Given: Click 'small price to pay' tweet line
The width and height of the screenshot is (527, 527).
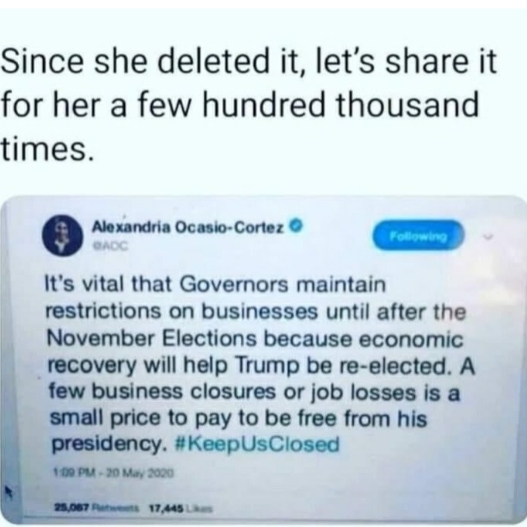Looking at the screenshot, I should 239,419.
